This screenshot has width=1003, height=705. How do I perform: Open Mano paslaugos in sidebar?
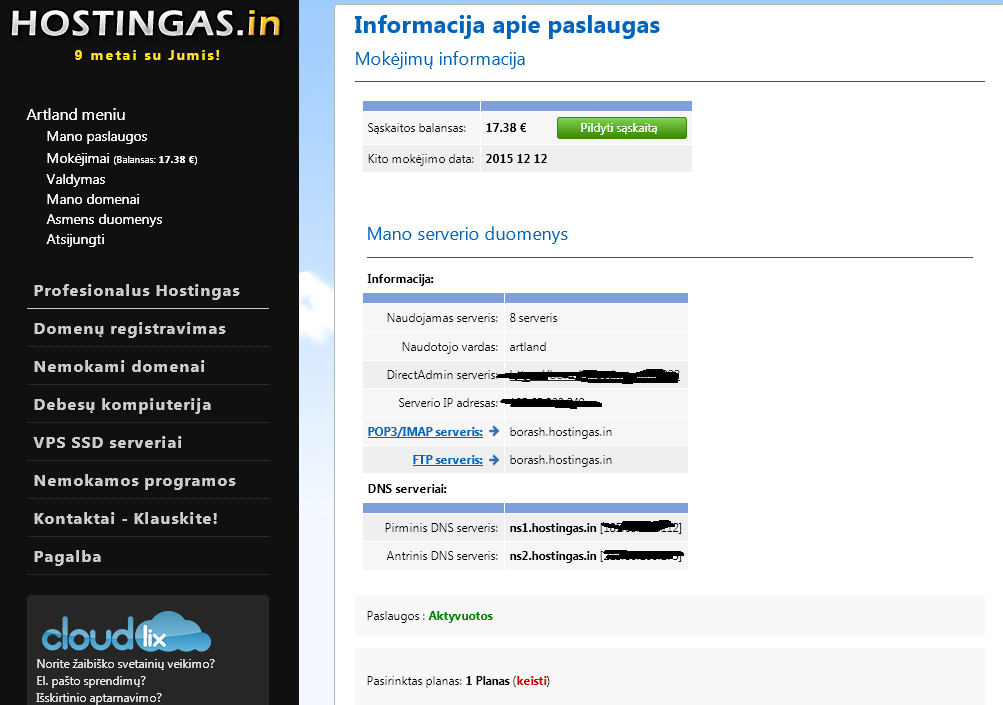[x=97, y=136]
